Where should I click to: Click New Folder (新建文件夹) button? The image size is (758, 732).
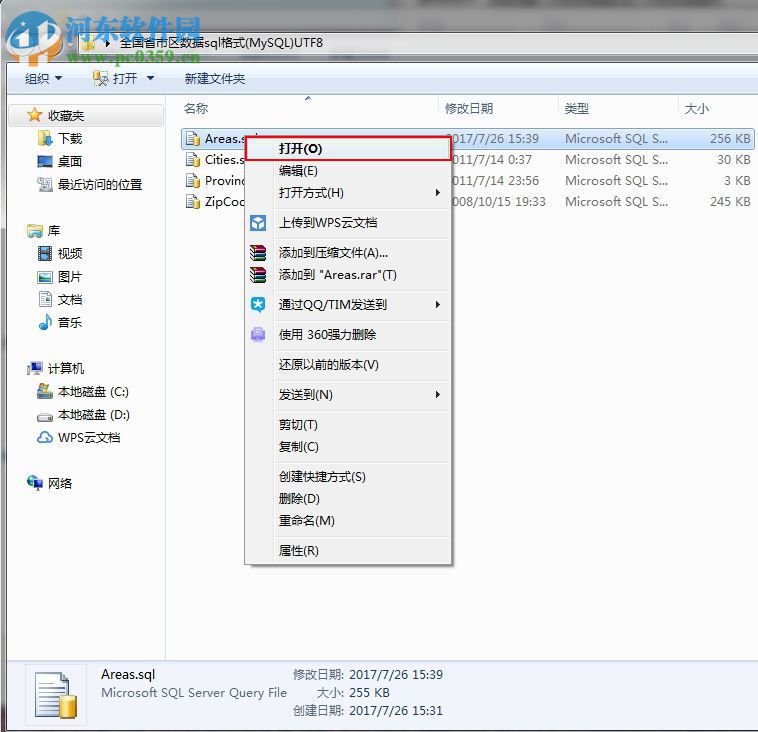[215, 79]
